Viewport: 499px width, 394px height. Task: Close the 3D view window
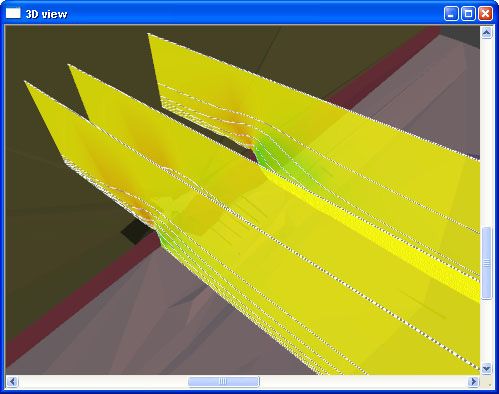pos(486,14)
